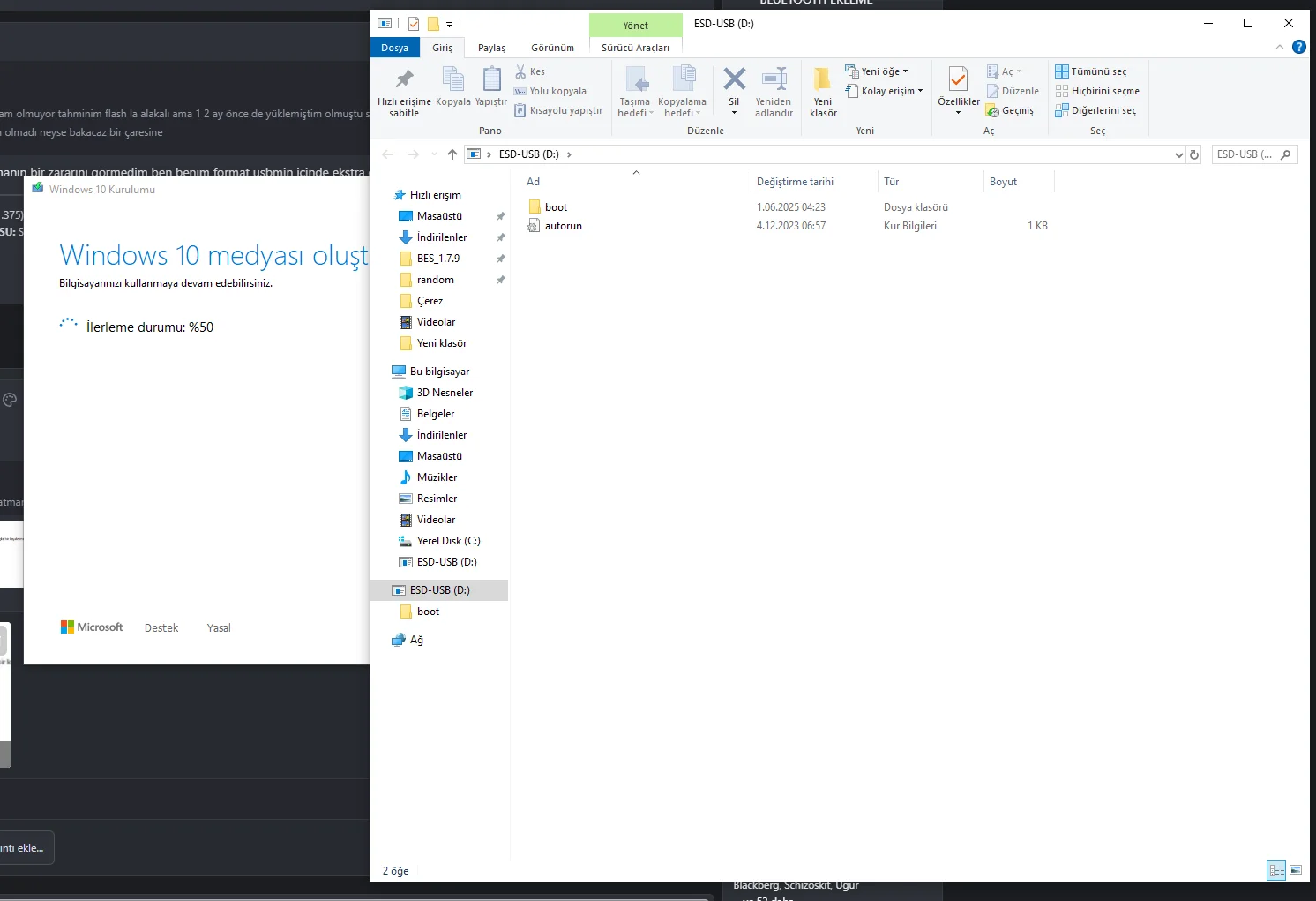Open Explorer Help question mark
Screen dimensions: 1316x901
tap(1299, 47)
